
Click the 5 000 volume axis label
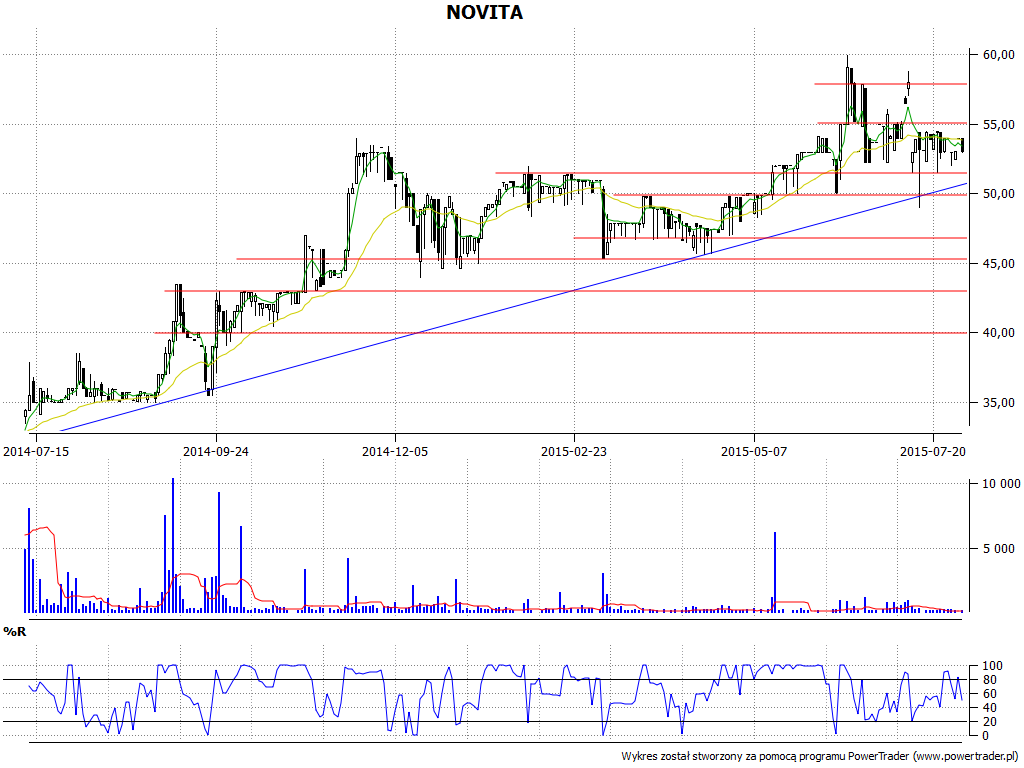[1001, 549]
